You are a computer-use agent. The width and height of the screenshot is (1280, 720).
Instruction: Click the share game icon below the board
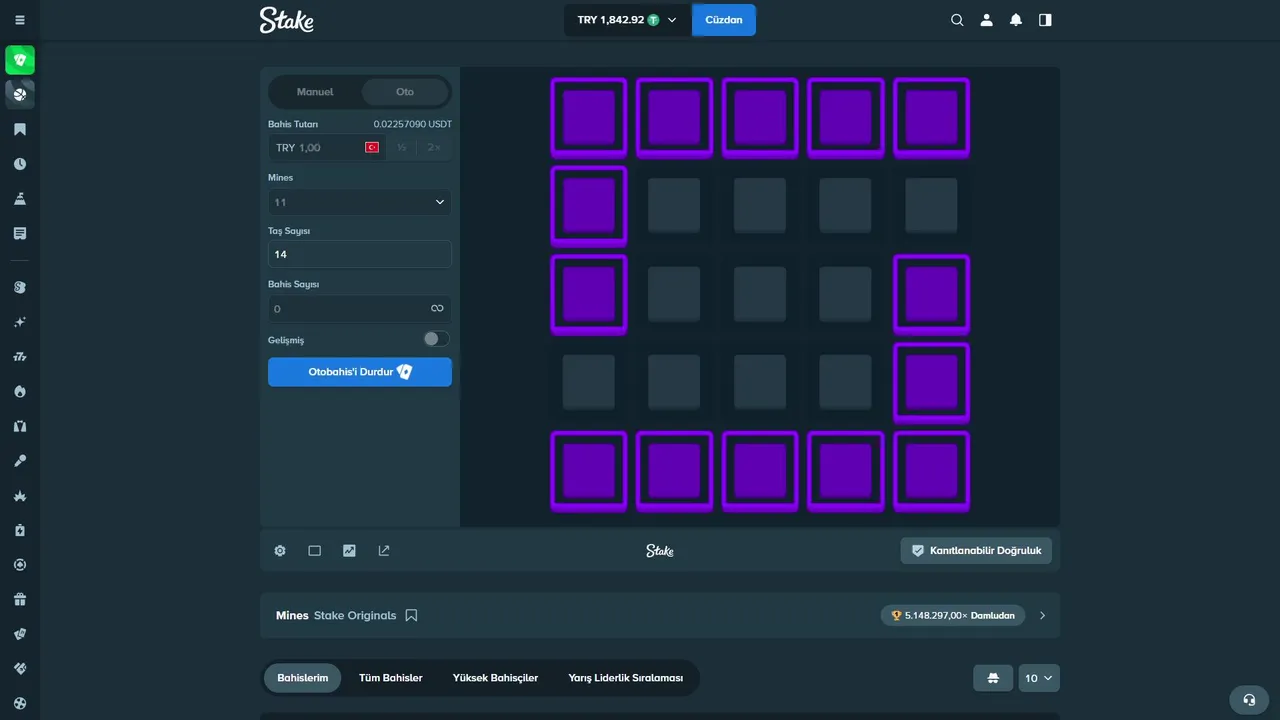(x=384, y=551)
